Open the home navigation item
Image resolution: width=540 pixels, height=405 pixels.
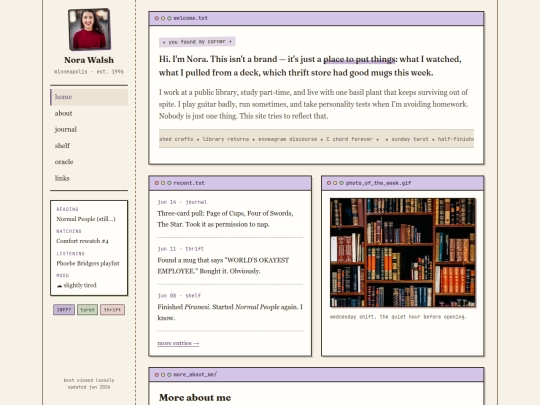(89, 97)
